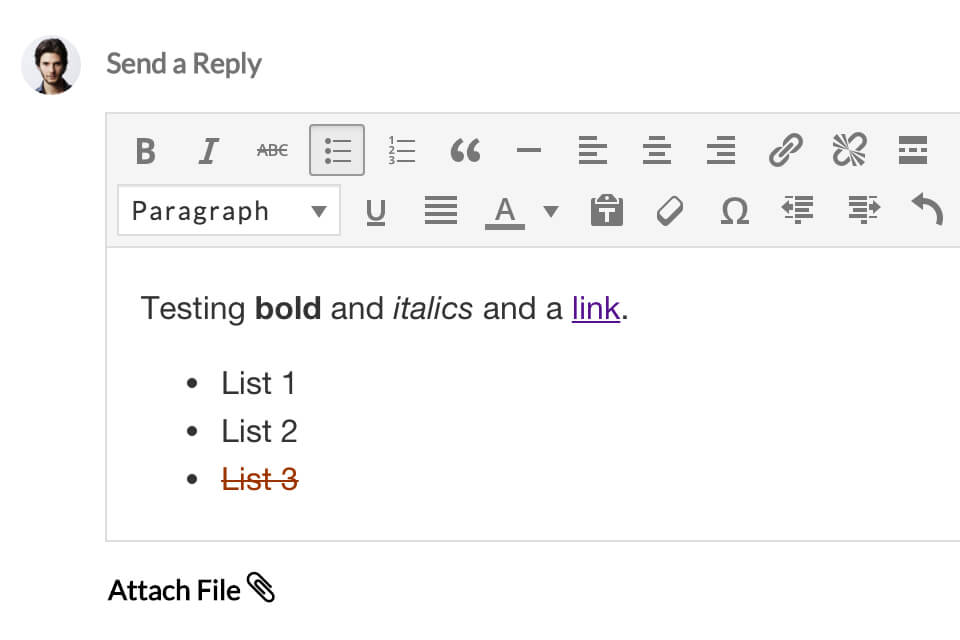Image resolution: width=960 pixels, height=640 pixels.
Task: Toggle italic formatting
Action: pyautogui.click(x=208, y=151)
